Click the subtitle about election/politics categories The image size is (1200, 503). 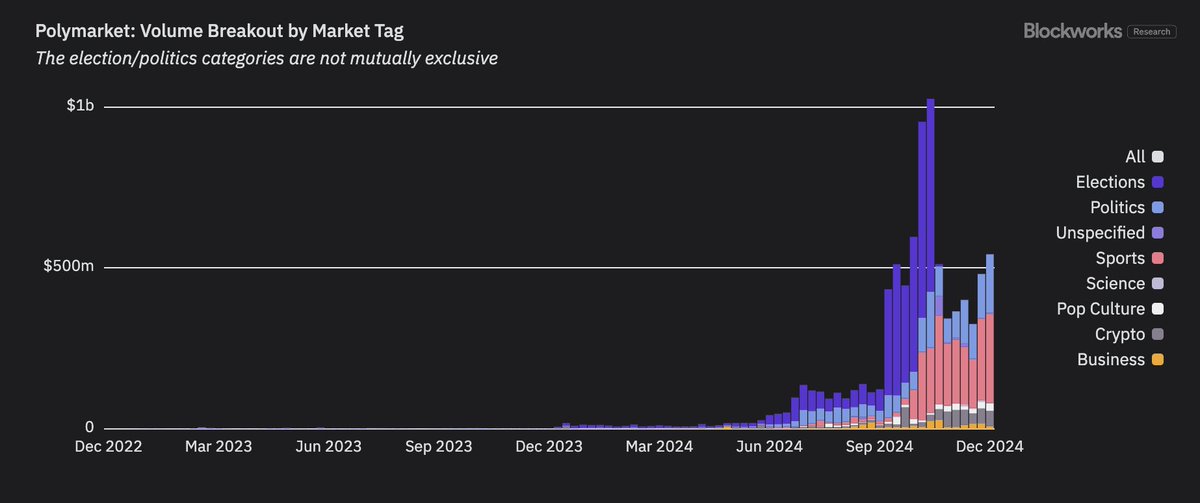click(x=266, y=59)
